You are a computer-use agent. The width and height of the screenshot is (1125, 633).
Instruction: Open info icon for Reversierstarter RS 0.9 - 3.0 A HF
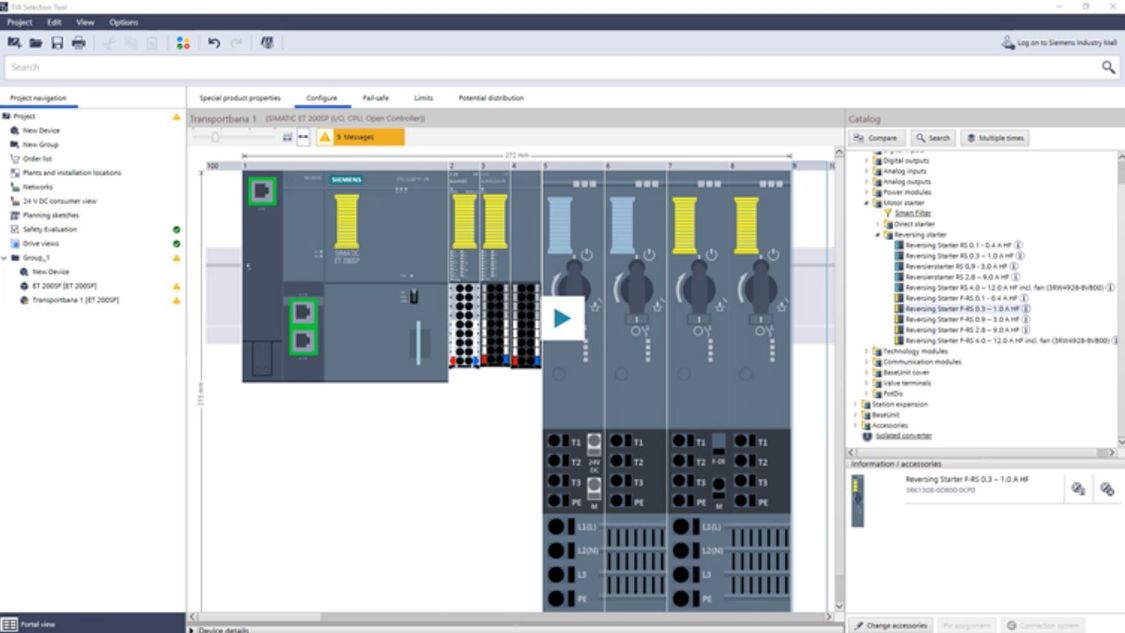click(1014, 266)
